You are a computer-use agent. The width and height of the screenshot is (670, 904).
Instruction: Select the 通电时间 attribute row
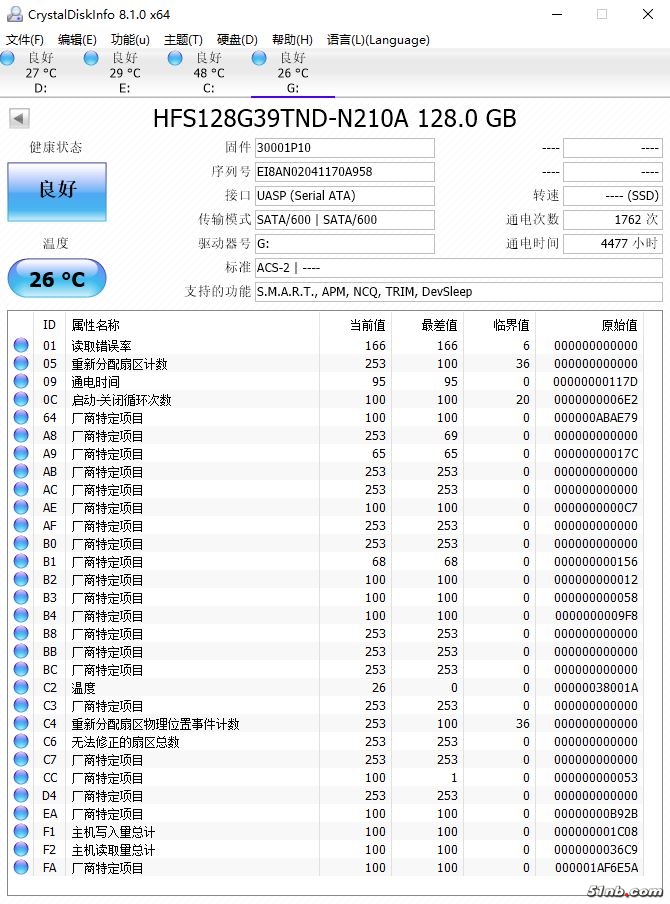tap(326, 382)
